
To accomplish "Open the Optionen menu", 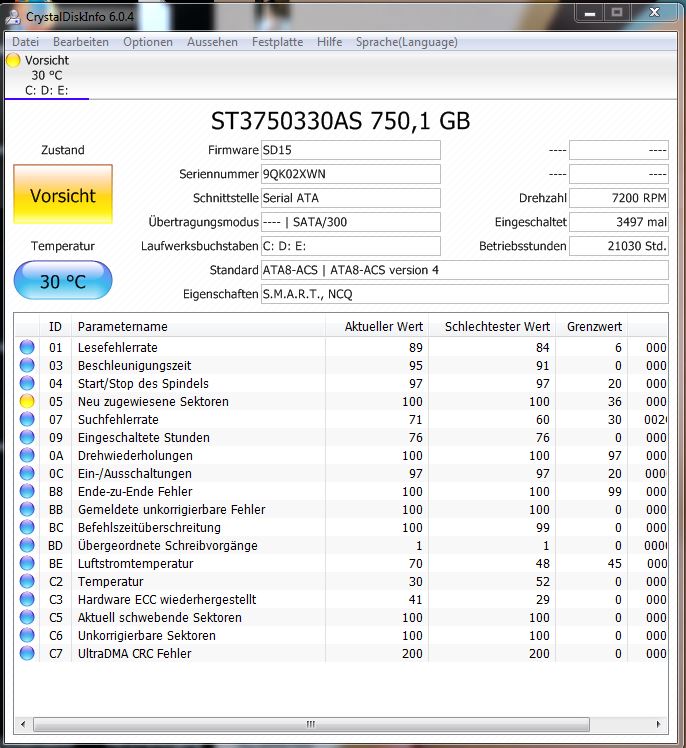I will 148,42.
